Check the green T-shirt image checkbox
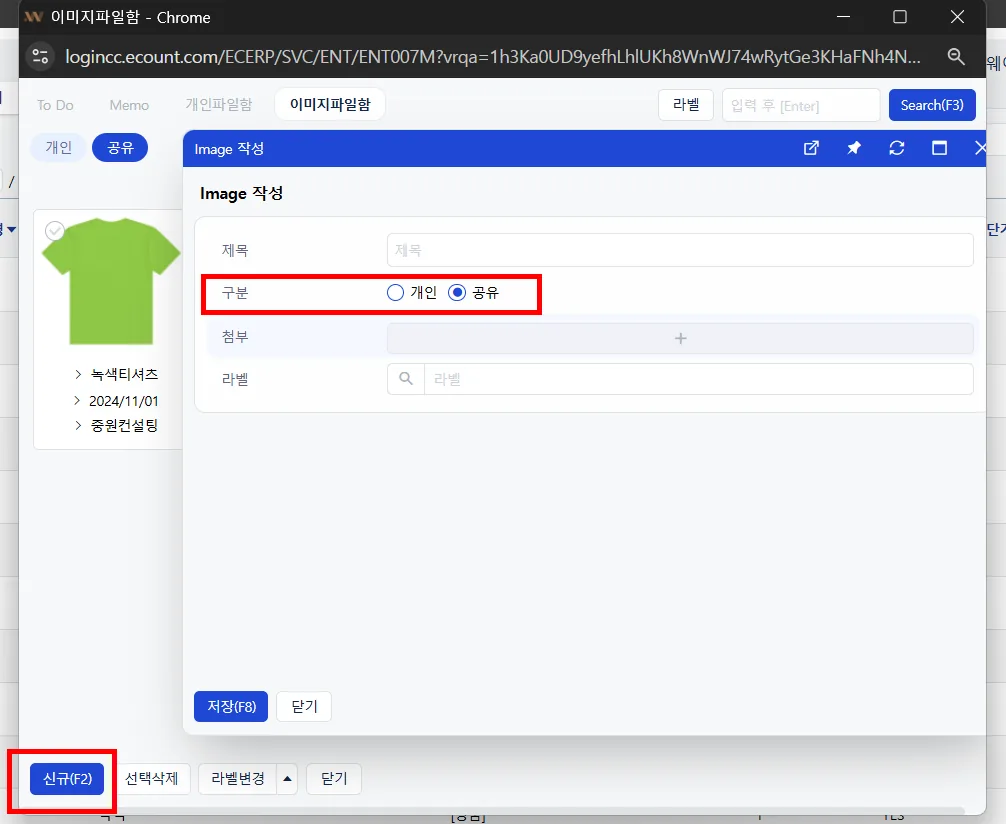This screenshot has width=1006, height=824. (x=55, y=230)
